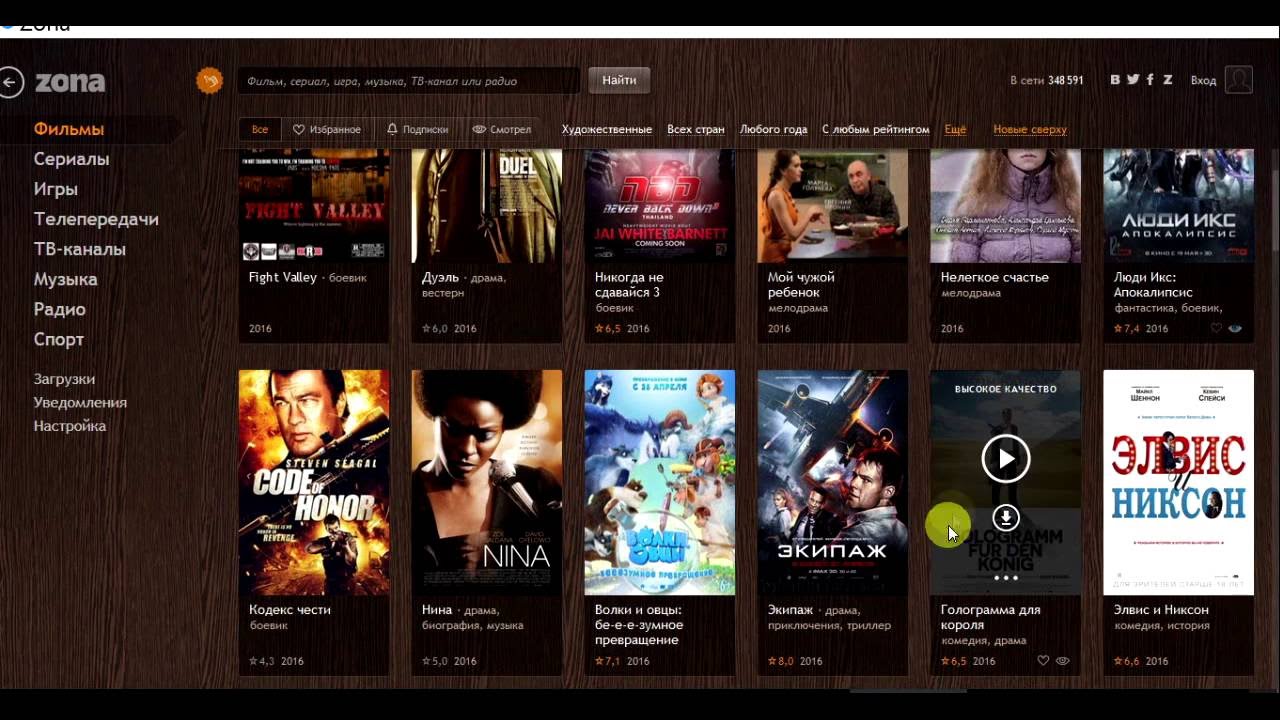Select the Все filter tab
The height and width of the screenshot is (720, 1280).
click(260, 130)
